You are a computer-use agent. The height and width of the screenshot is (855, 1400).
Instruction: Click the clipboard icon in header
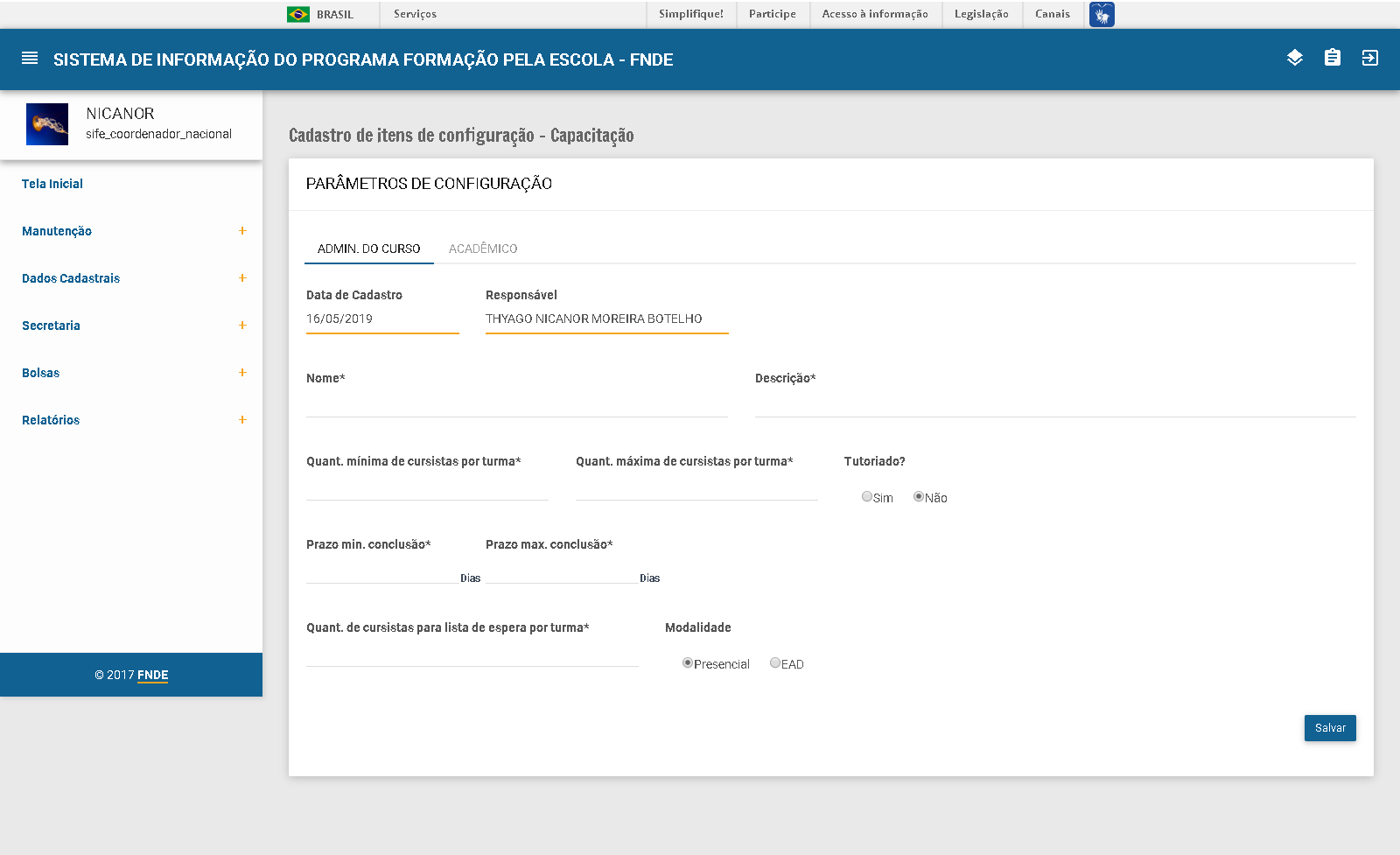[x=1332, y=58]
